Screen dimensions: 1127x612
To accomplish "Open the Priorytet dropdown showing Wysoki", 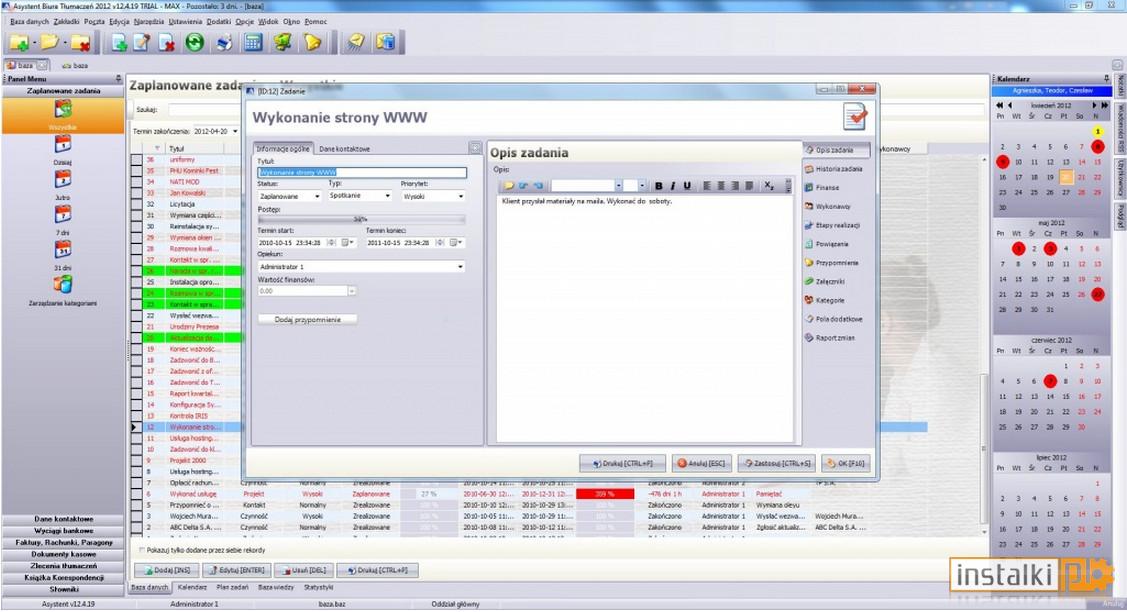I will [x=433, y=196].
